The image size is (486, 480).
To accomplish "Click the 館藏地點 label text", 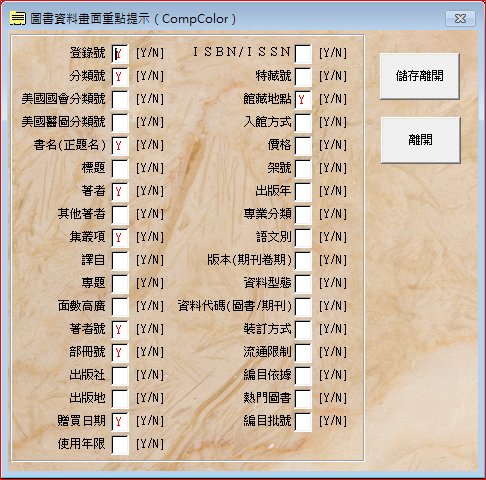I will tap(267, 99).
